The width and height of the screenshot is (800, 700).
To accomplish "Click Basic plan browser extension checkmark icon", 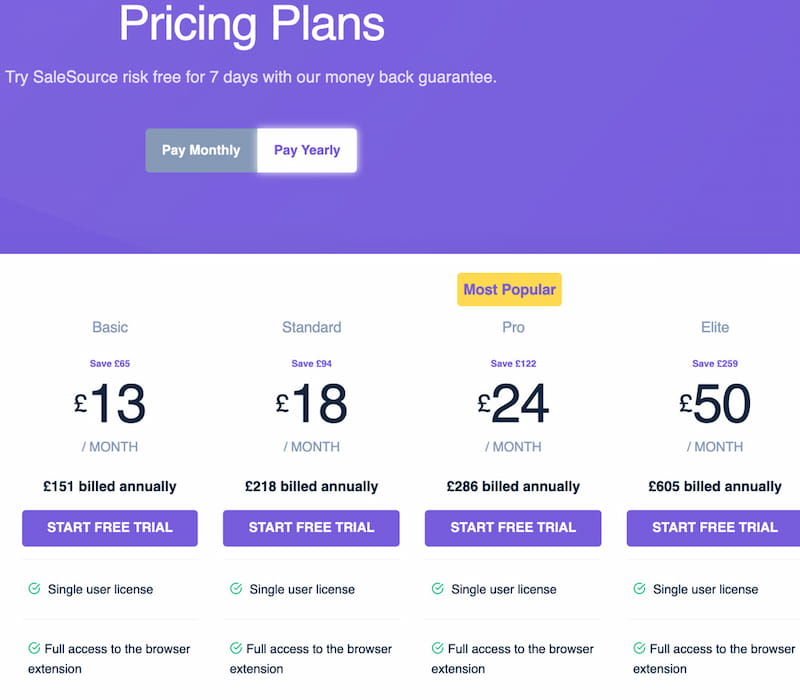I will (x=34, y=648).
